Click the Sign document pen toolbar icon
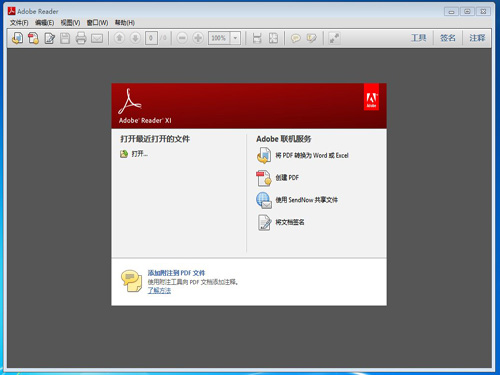This screenshot has width=500, height=375. (50, 38)
